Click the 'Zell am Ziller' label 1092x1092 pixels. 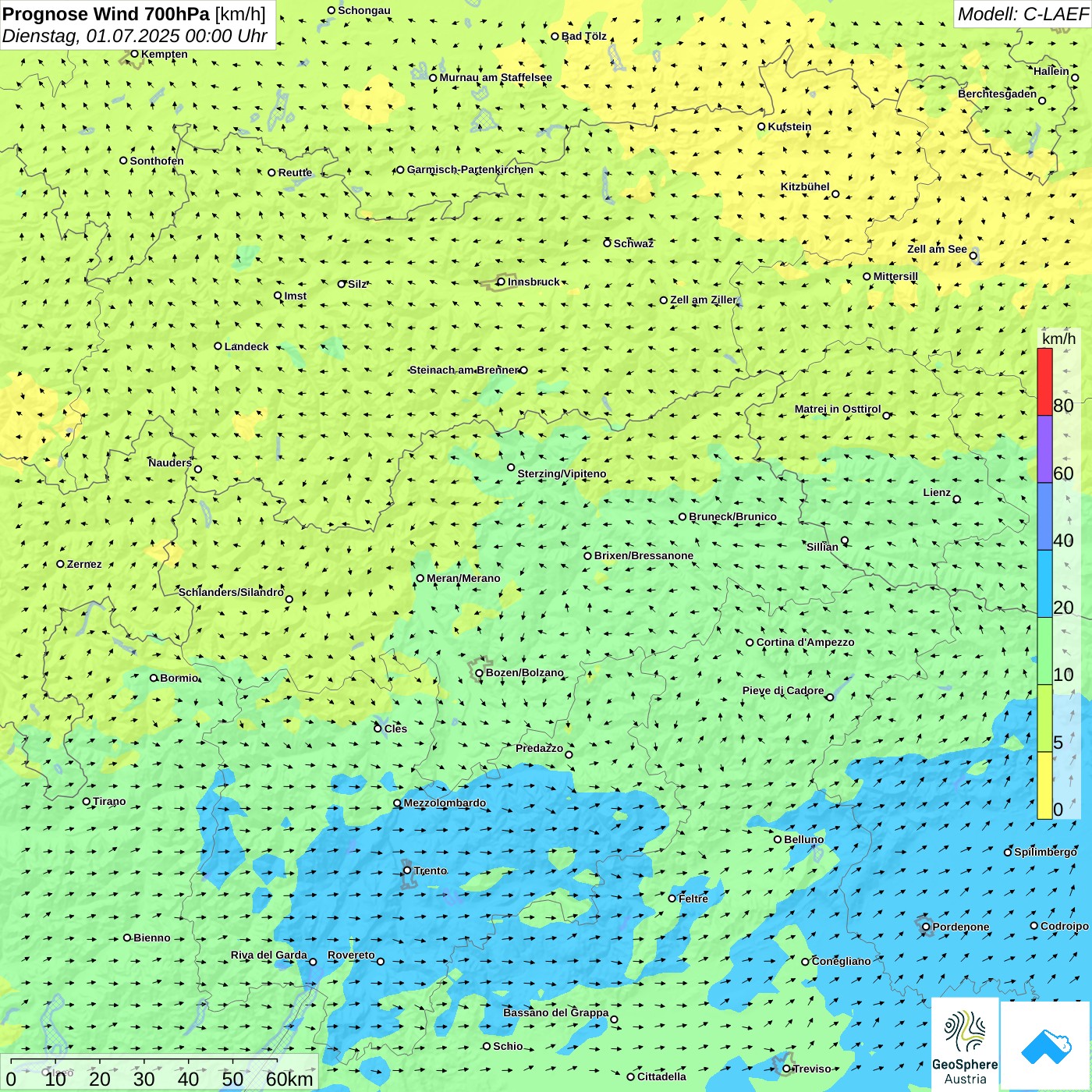point(704,300)
